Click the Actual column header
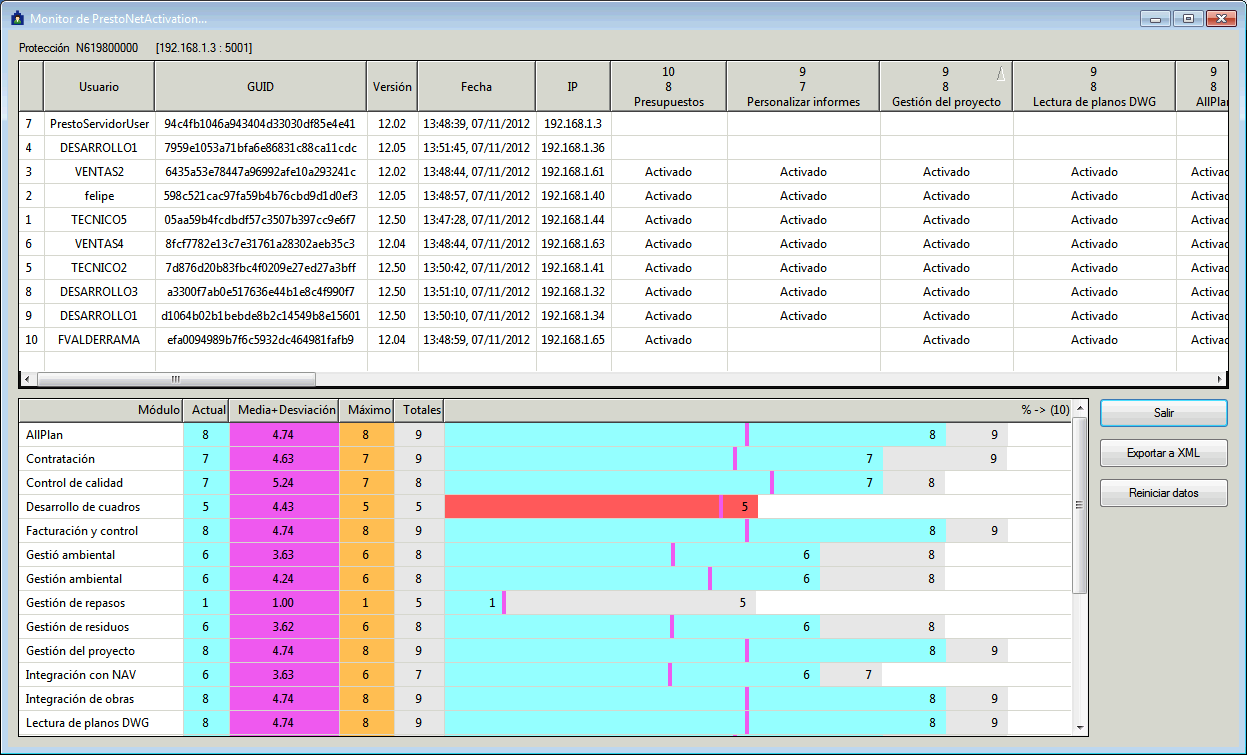This screenshot has height=755, width=1247. point(206,410)
